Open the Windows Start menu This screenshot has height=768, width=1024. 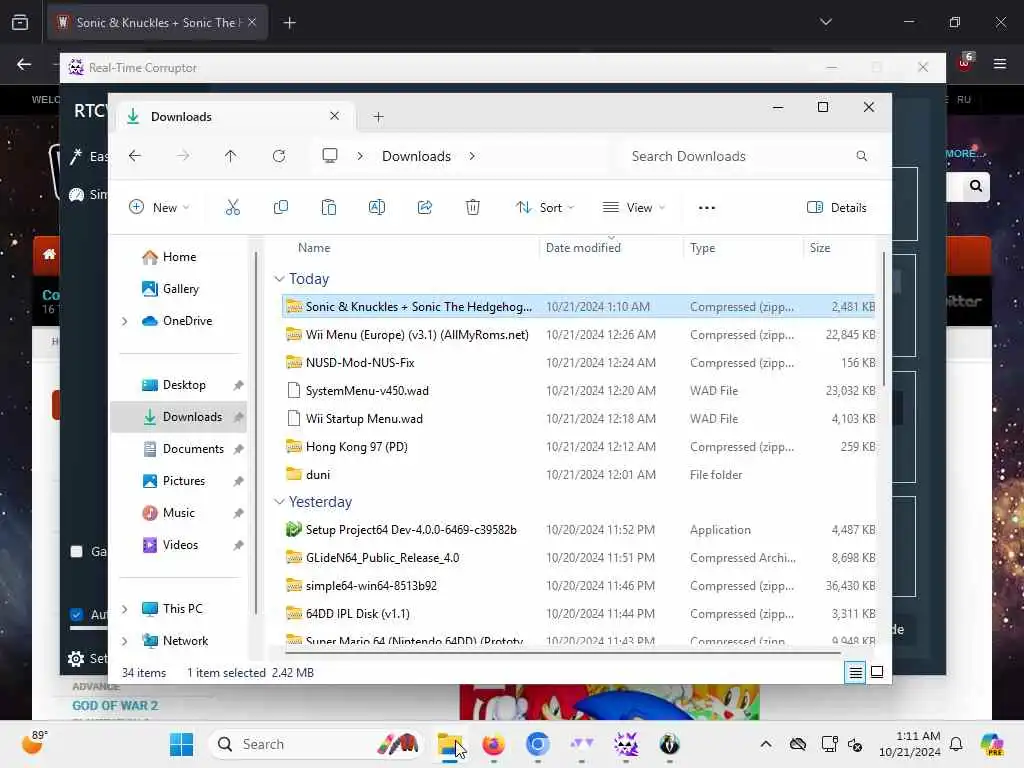(181, 744)
